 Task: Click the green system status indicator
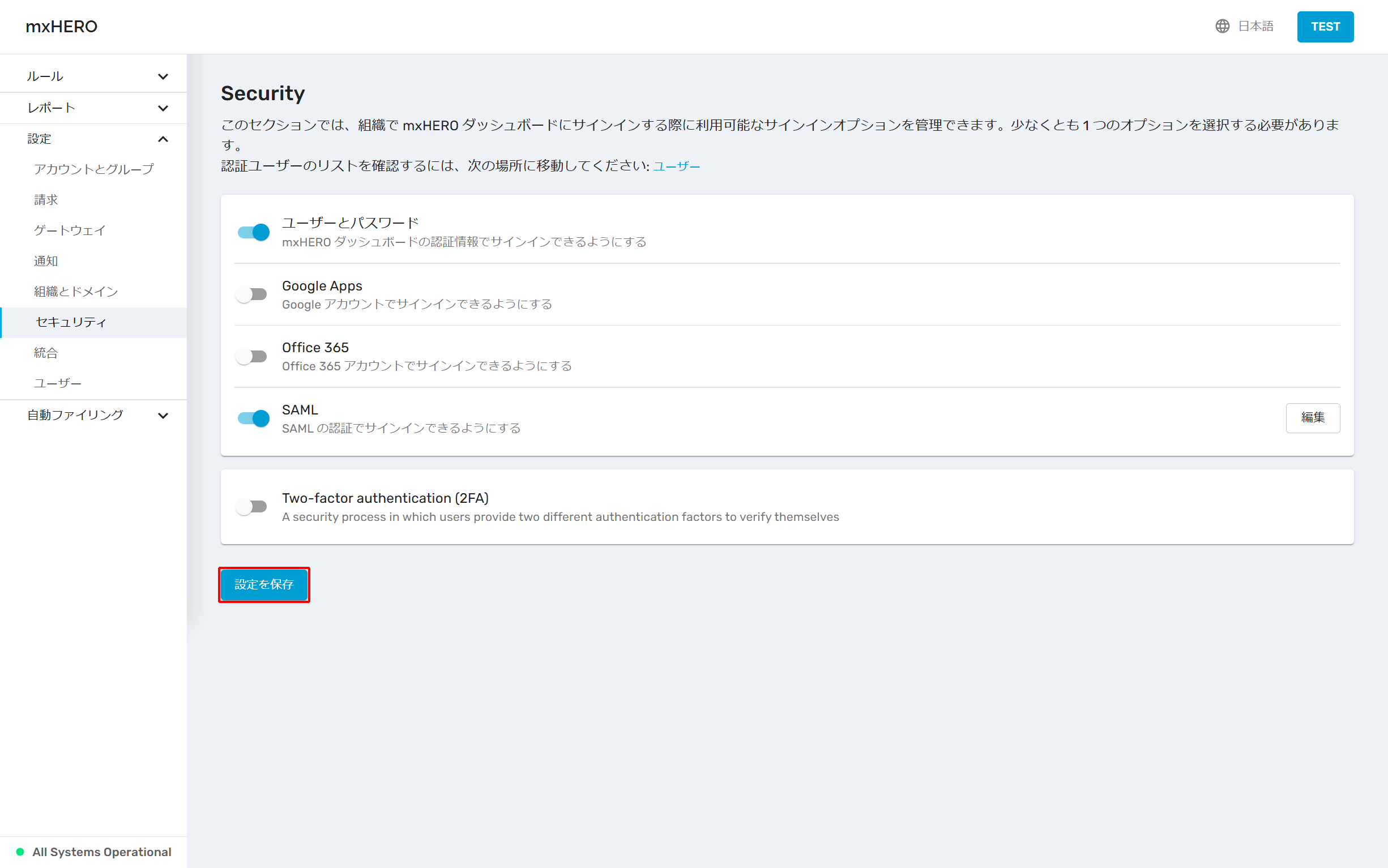tap(20, 852)
